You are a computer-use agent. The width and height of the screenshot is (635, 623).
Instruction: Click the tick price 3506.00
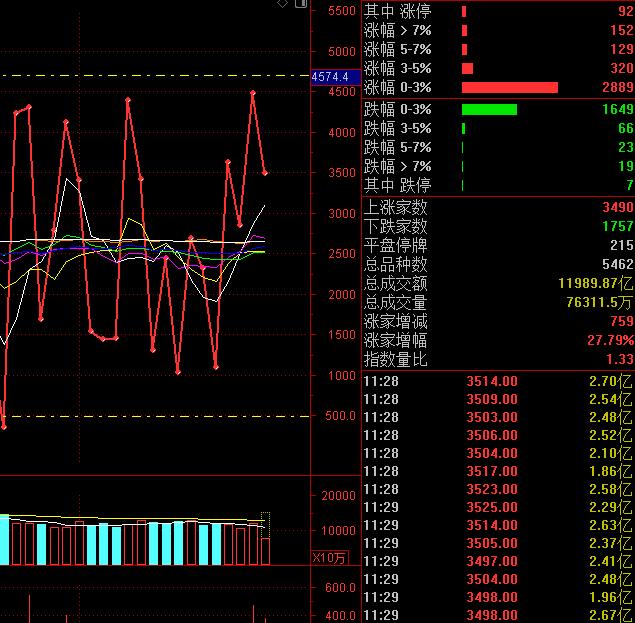(x=492, y=435)
